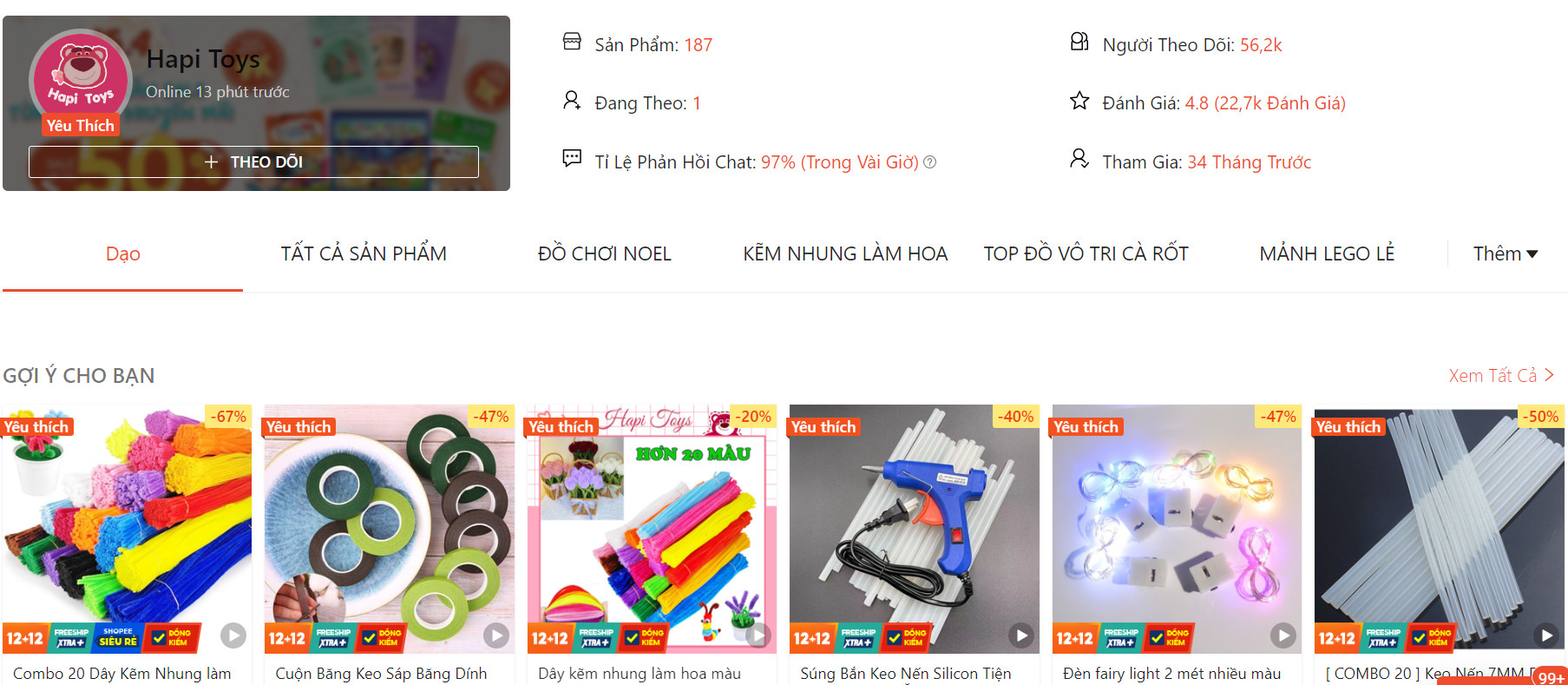This screenshot has width=1568, height=685.
Task: Open Combo 20 Dây Kẽm Nhung product title
Action: pyautogui.click(x=122, y=674)
